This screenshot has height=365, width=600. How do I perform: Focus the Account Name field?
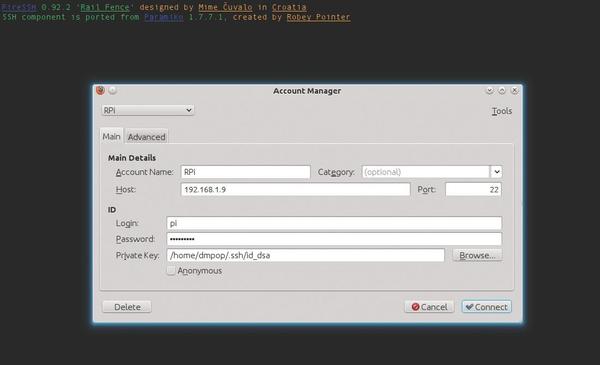(x=245, y=172)
